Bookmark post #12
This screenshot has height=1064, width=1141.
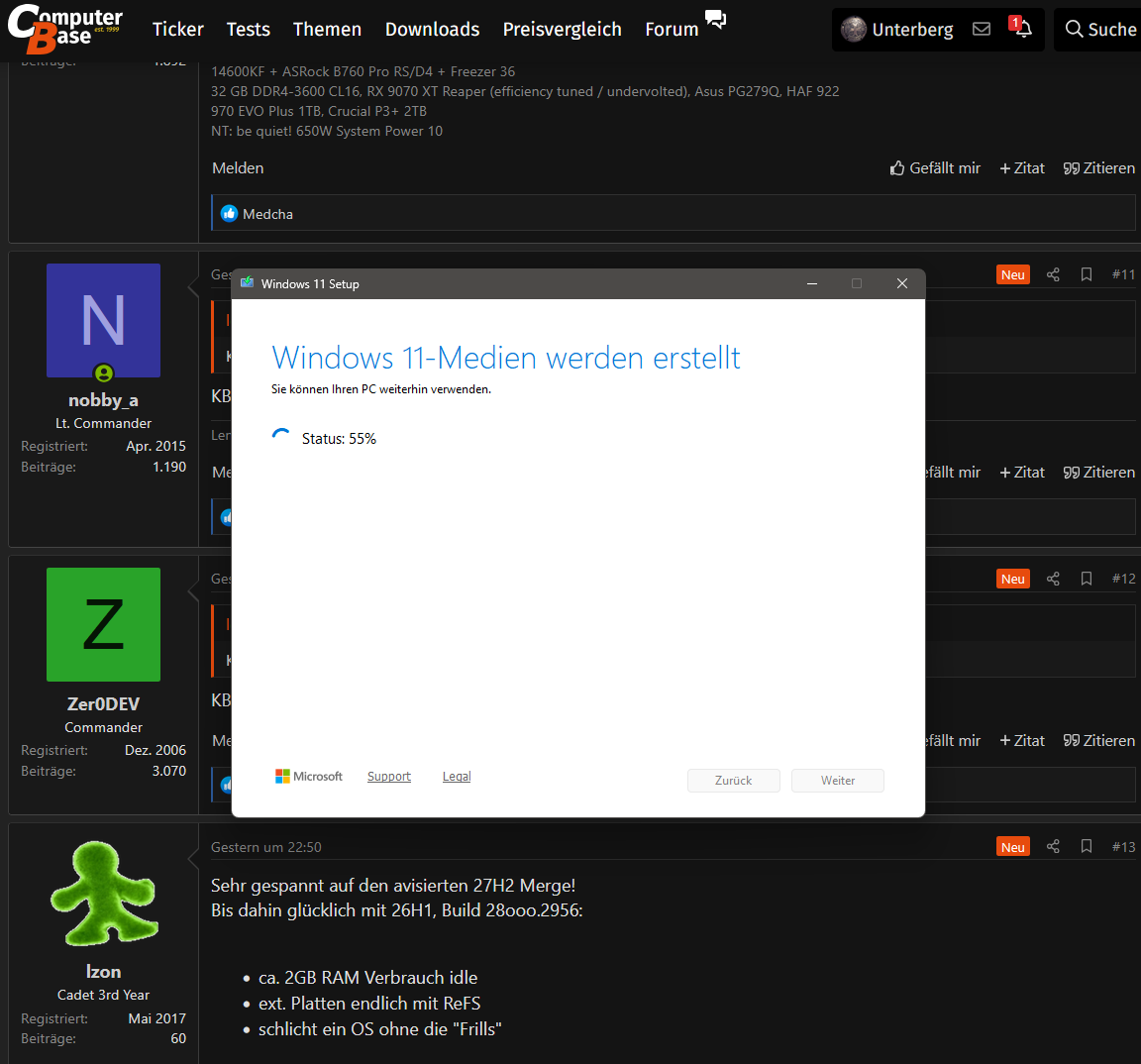point(1087,579)
